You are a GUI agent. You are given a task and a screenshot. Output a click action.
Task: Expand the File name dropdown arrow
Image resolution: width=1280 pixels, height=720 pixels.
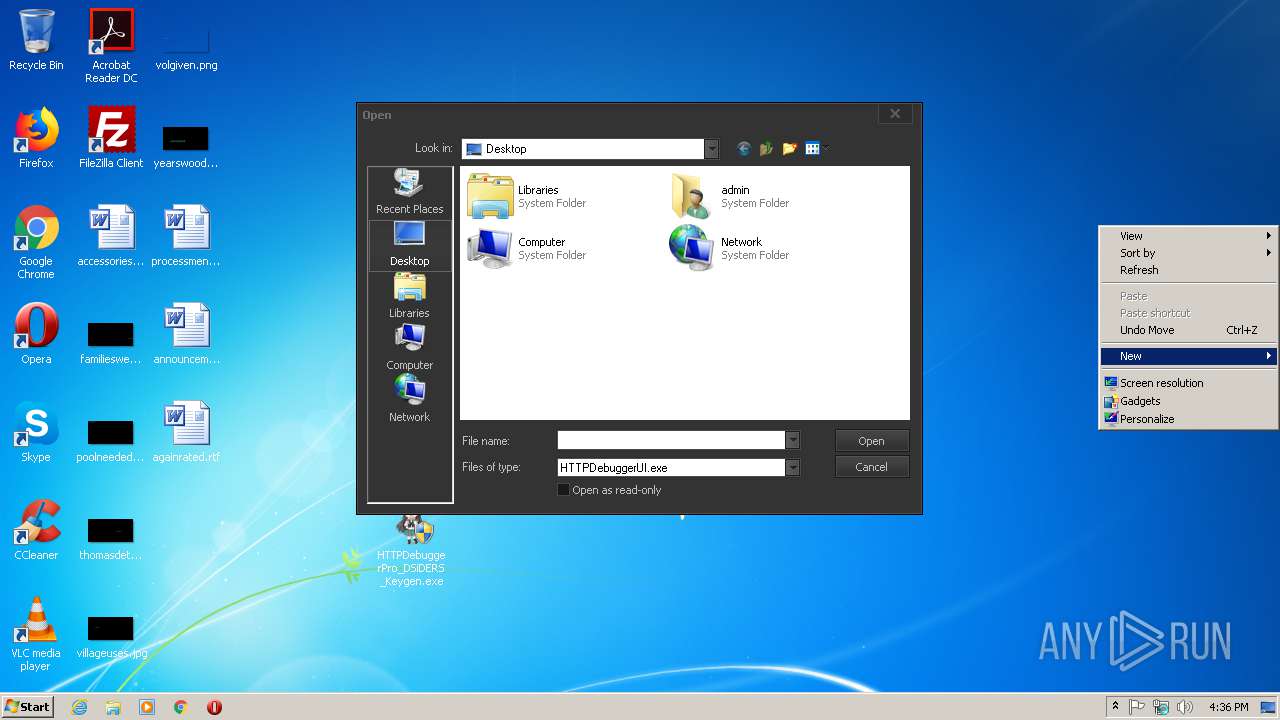[x=792, y=441]
